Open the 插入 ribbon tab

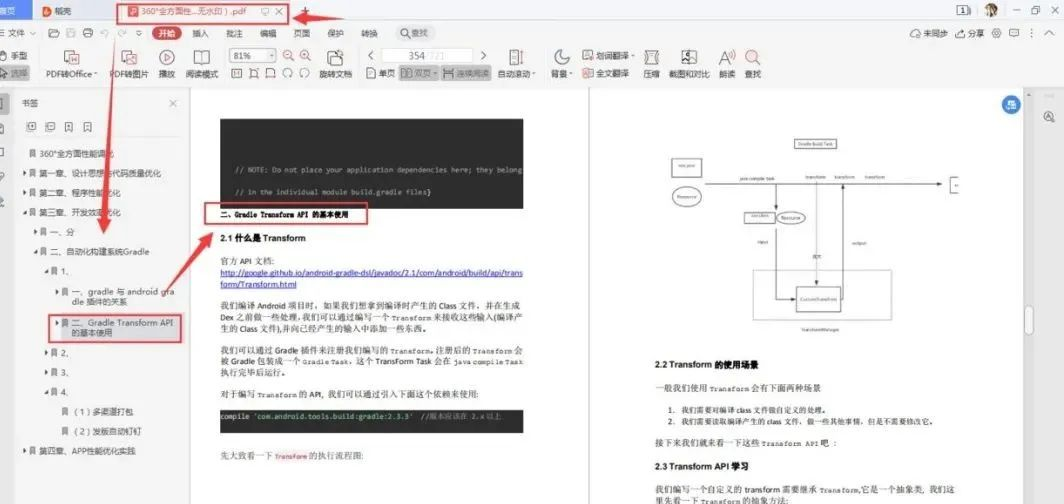(200, 33)
